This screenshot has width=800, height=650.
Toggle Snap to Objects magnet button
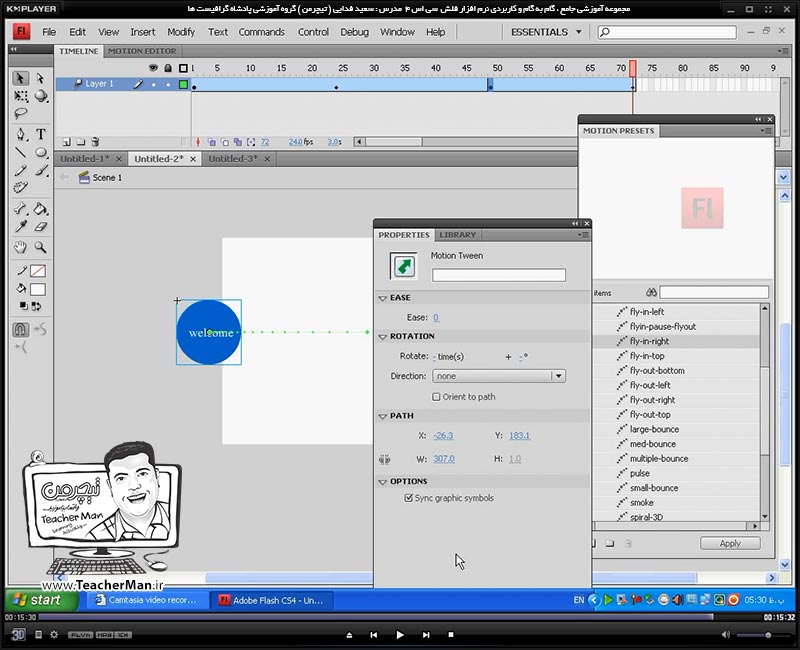tap(20, 330)
